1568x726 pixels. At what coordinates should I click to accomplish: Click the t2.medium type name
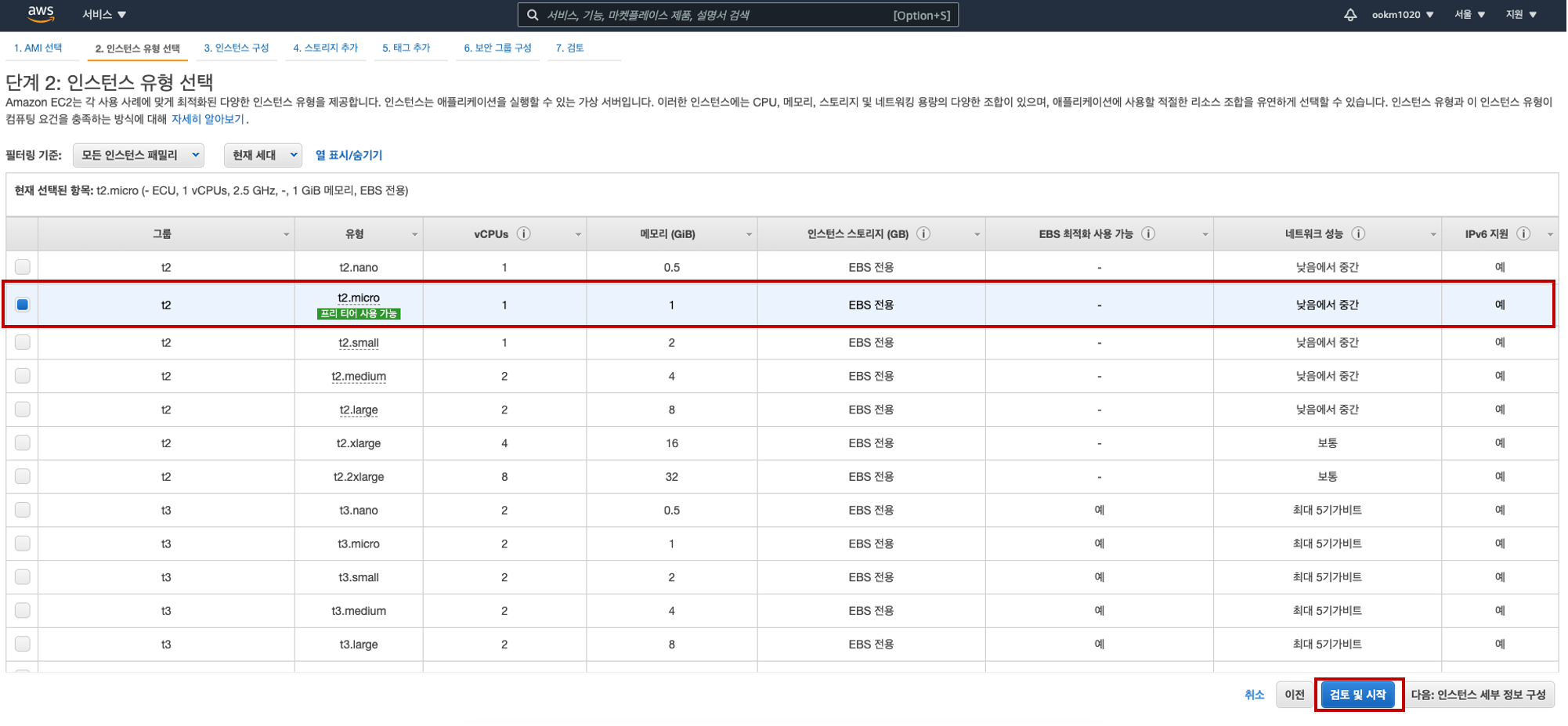click(359, 376)
